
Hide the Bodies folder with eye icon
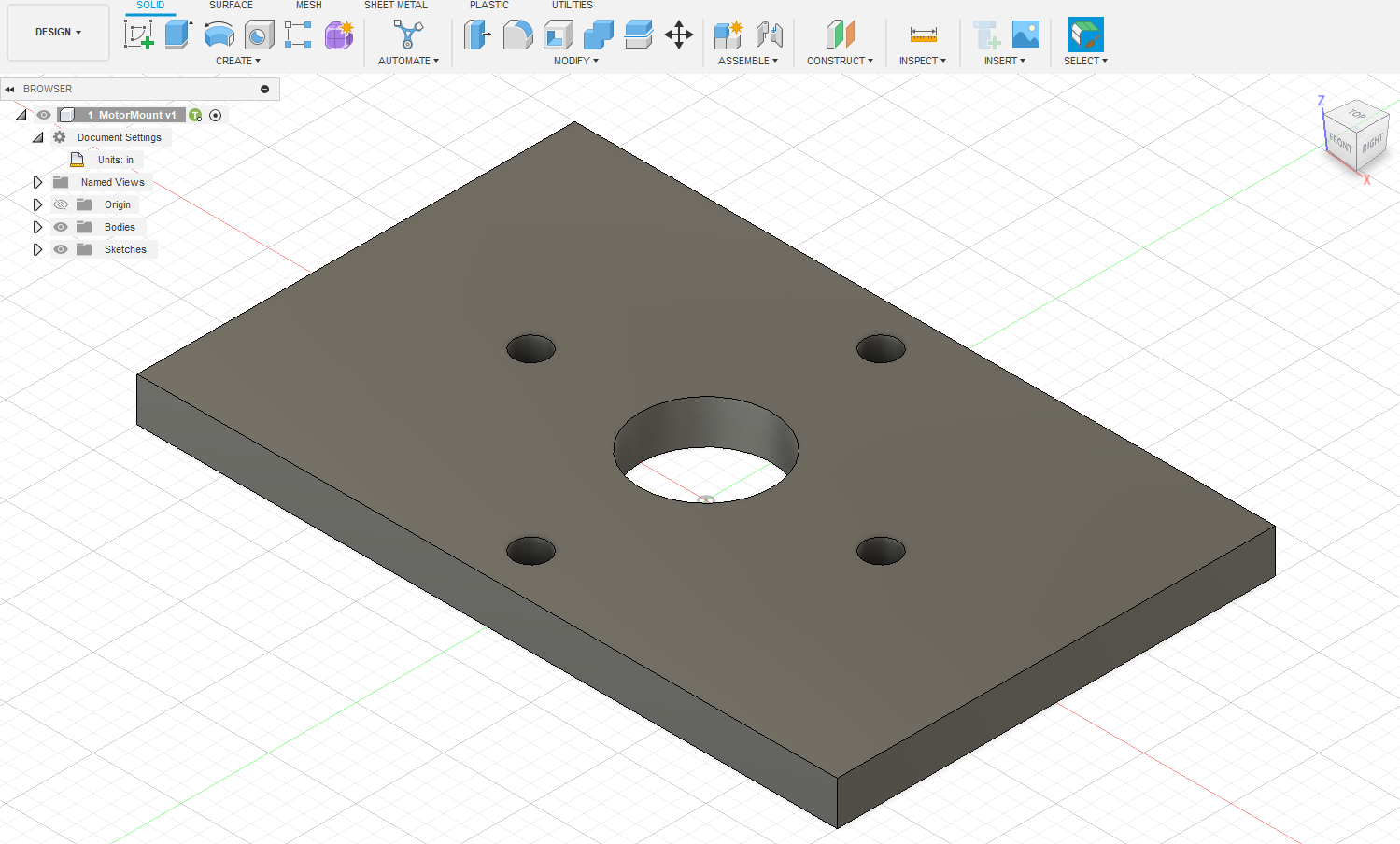61,227
